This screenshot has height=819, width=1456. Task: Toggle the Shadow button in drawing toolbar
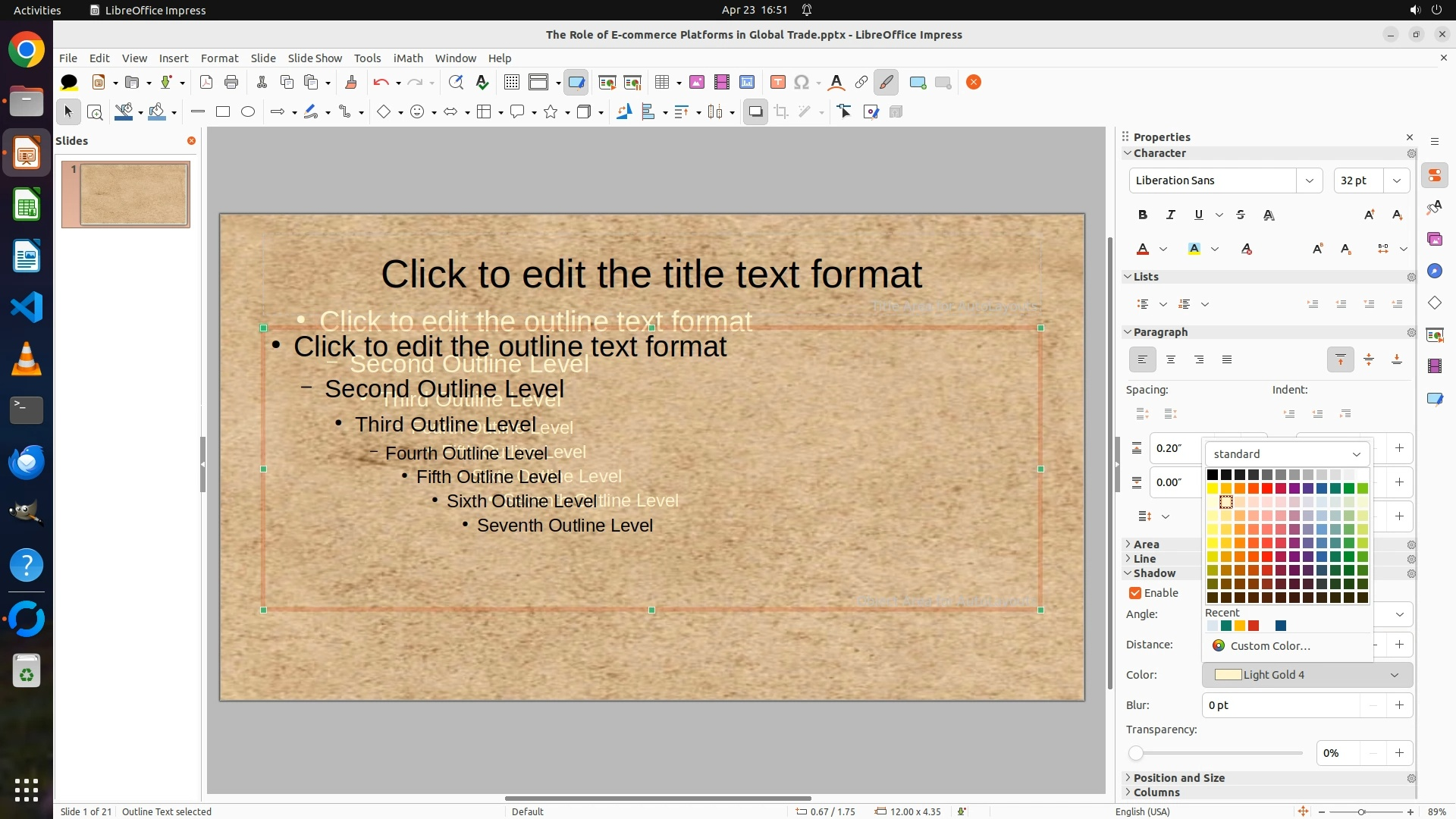pos(755,111)
